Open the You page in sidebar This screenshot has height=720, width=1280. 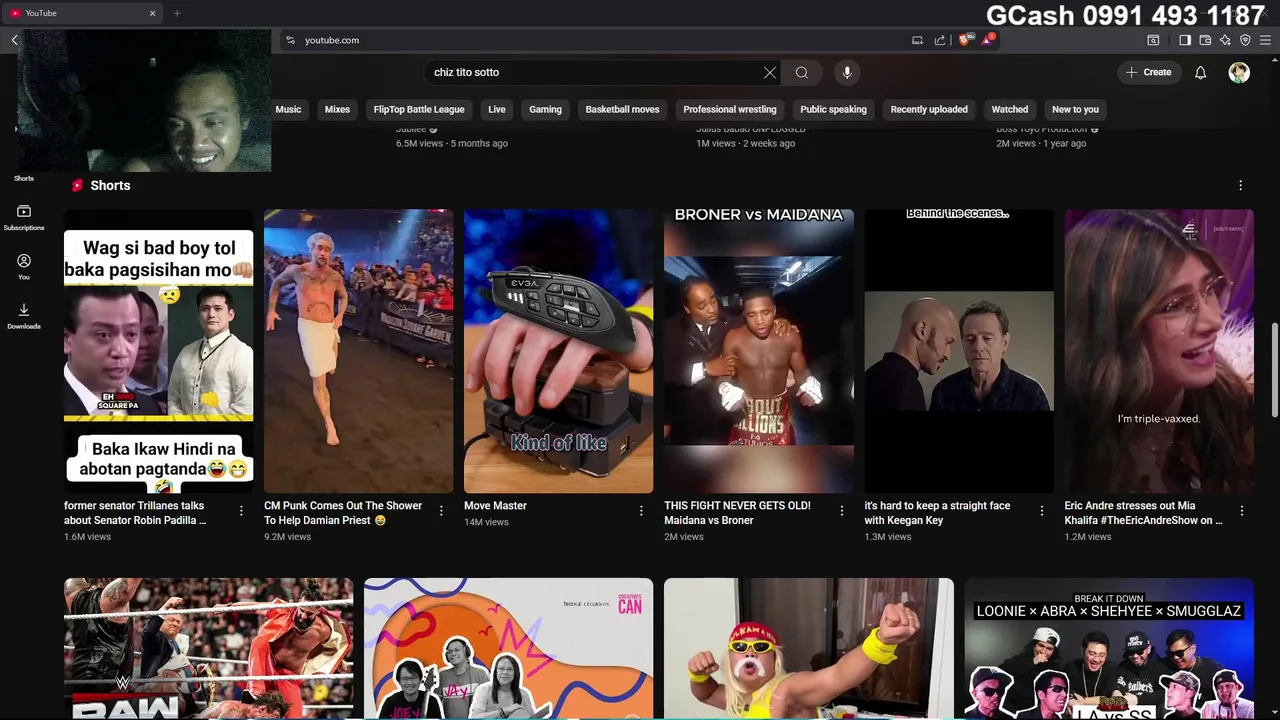pos(24,266)
